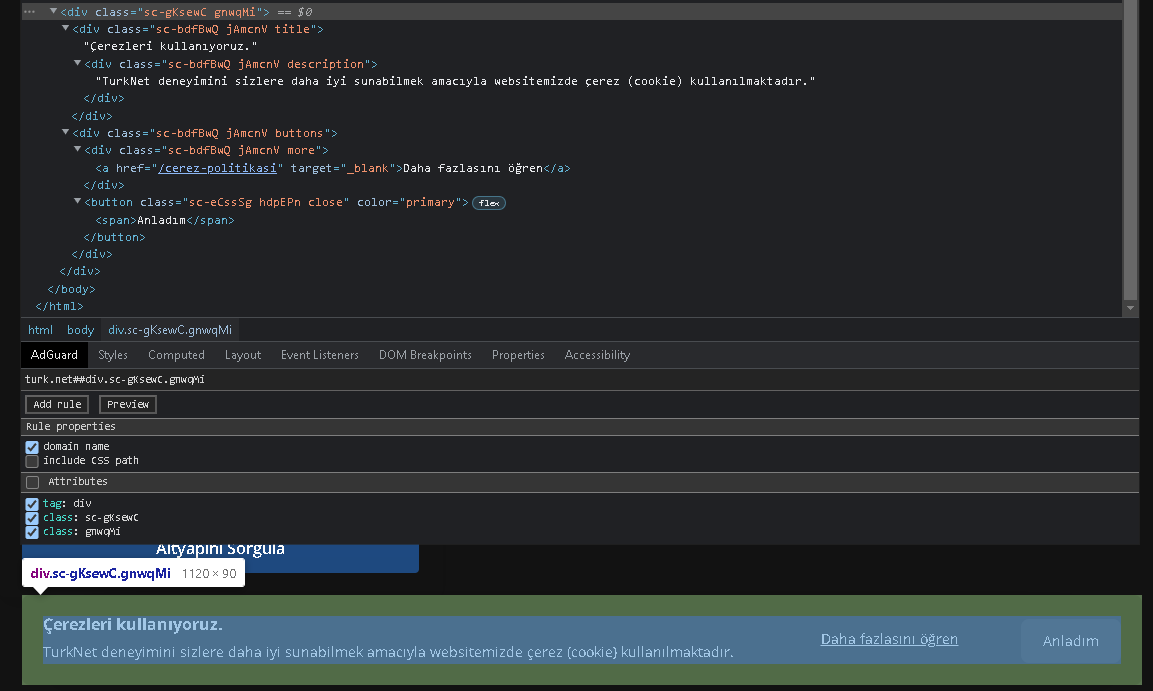The width and height of the screenshot is (1153, 691).
Task: Uncheck the "class: gnwqMi" rule property
Action: click(x=31, y=531)
